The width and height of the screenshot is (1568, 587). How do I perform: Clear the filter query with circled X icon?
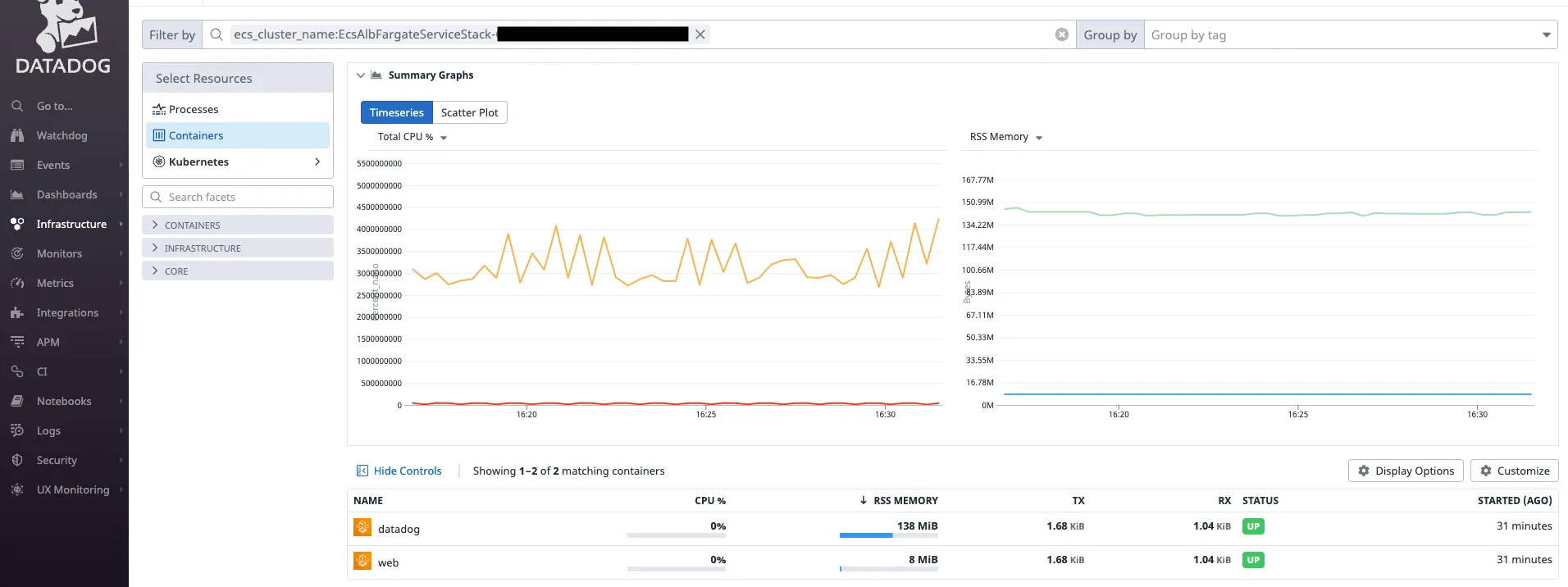coord(1061,34)
